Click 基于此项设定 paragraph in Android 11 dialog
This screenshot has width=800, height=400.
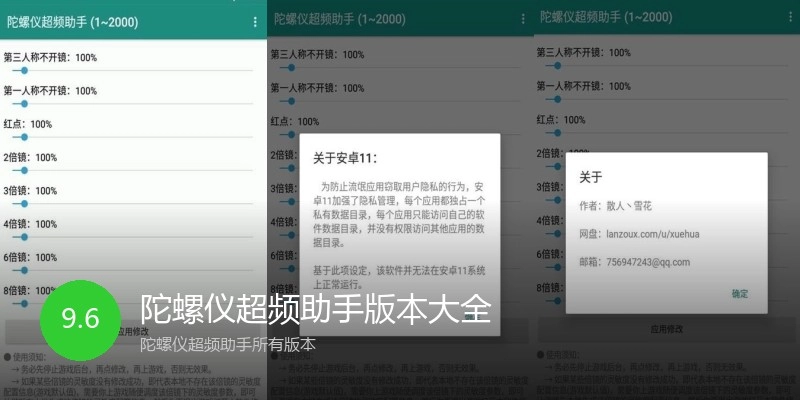coord(399,277)
